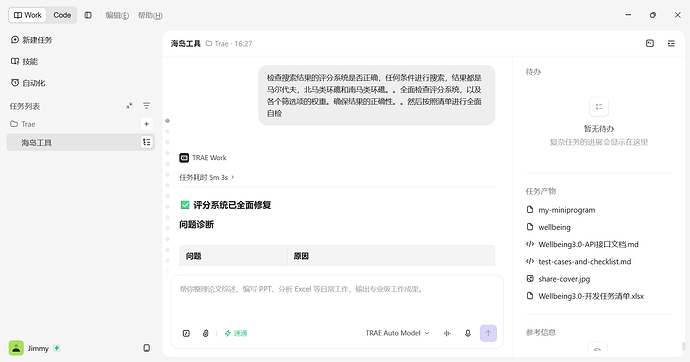
Task: Open the wellbeing artifact
Action: click(548, 227)
